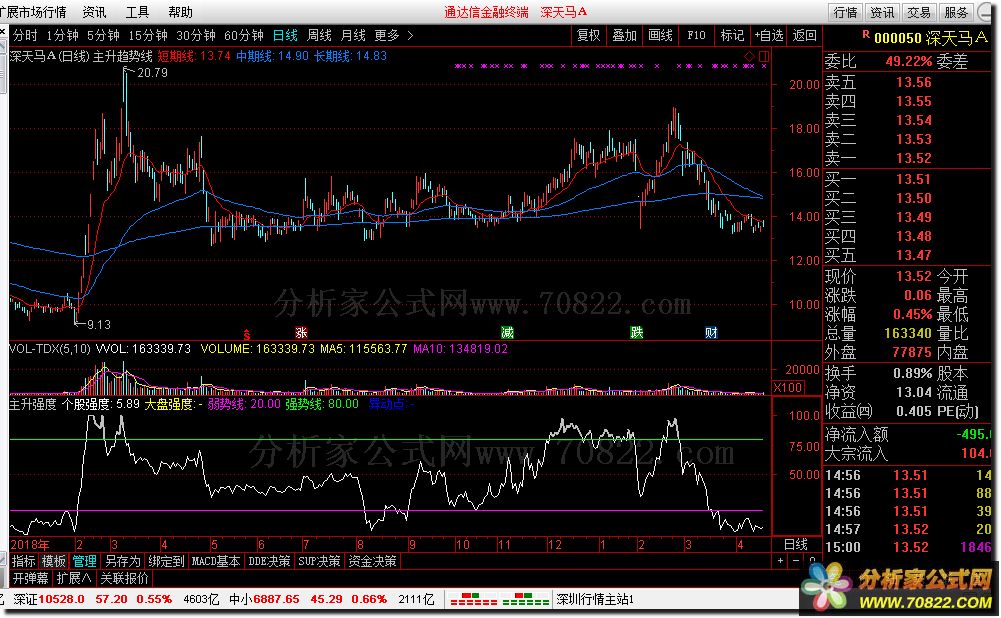Viewport: 1001px width, 618px height.
Task: Open F10 company information
Action: click(x=696, y=36)
